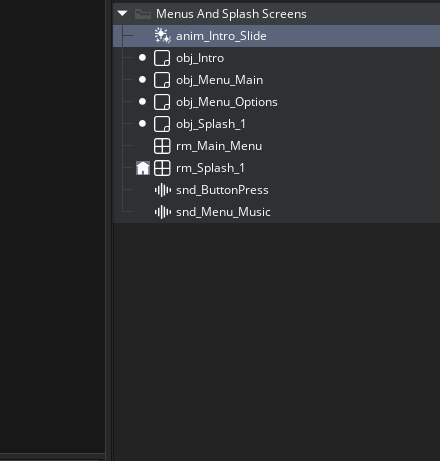This screenshot has width=440, height=461.
Task: Click the obj_Menu_Options object icon
Action: click(162, 102)
